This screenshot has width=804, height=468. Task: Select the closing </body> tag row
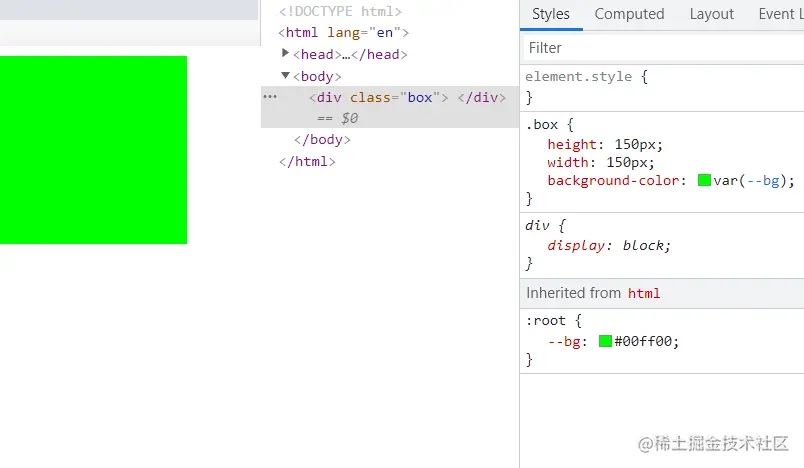click(x=322, y=139)
